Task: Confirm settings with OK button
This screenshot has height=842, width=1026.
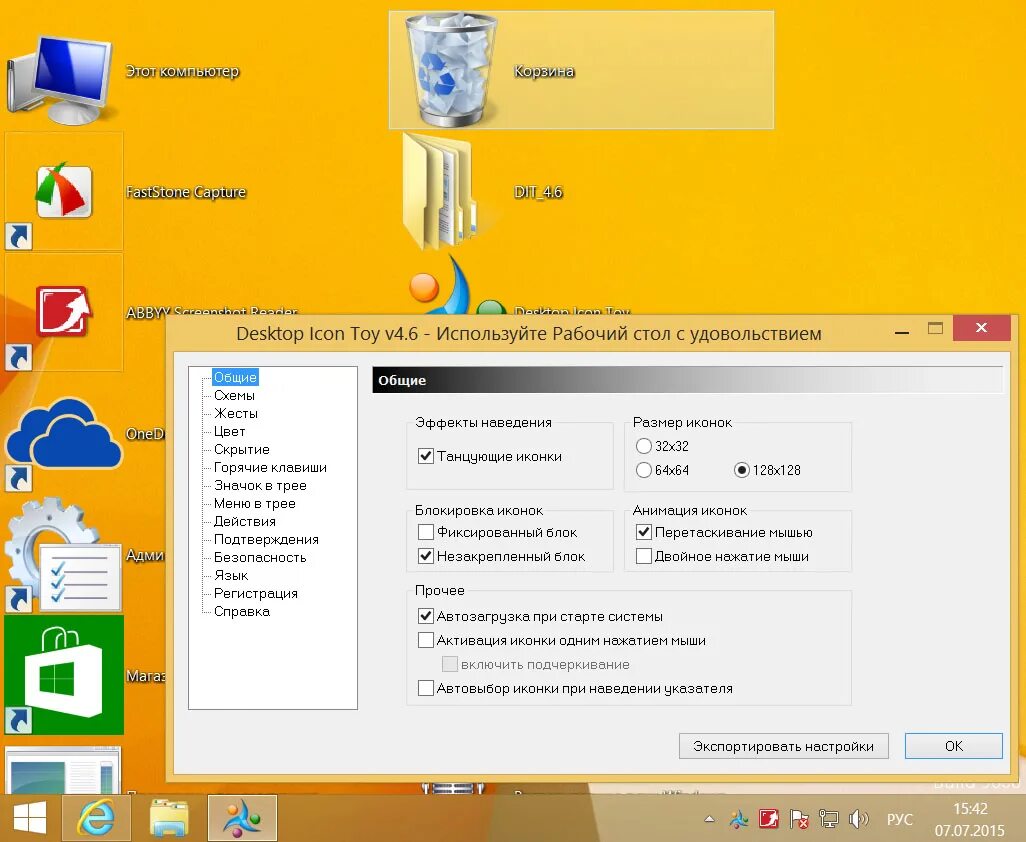Action: 953,746
